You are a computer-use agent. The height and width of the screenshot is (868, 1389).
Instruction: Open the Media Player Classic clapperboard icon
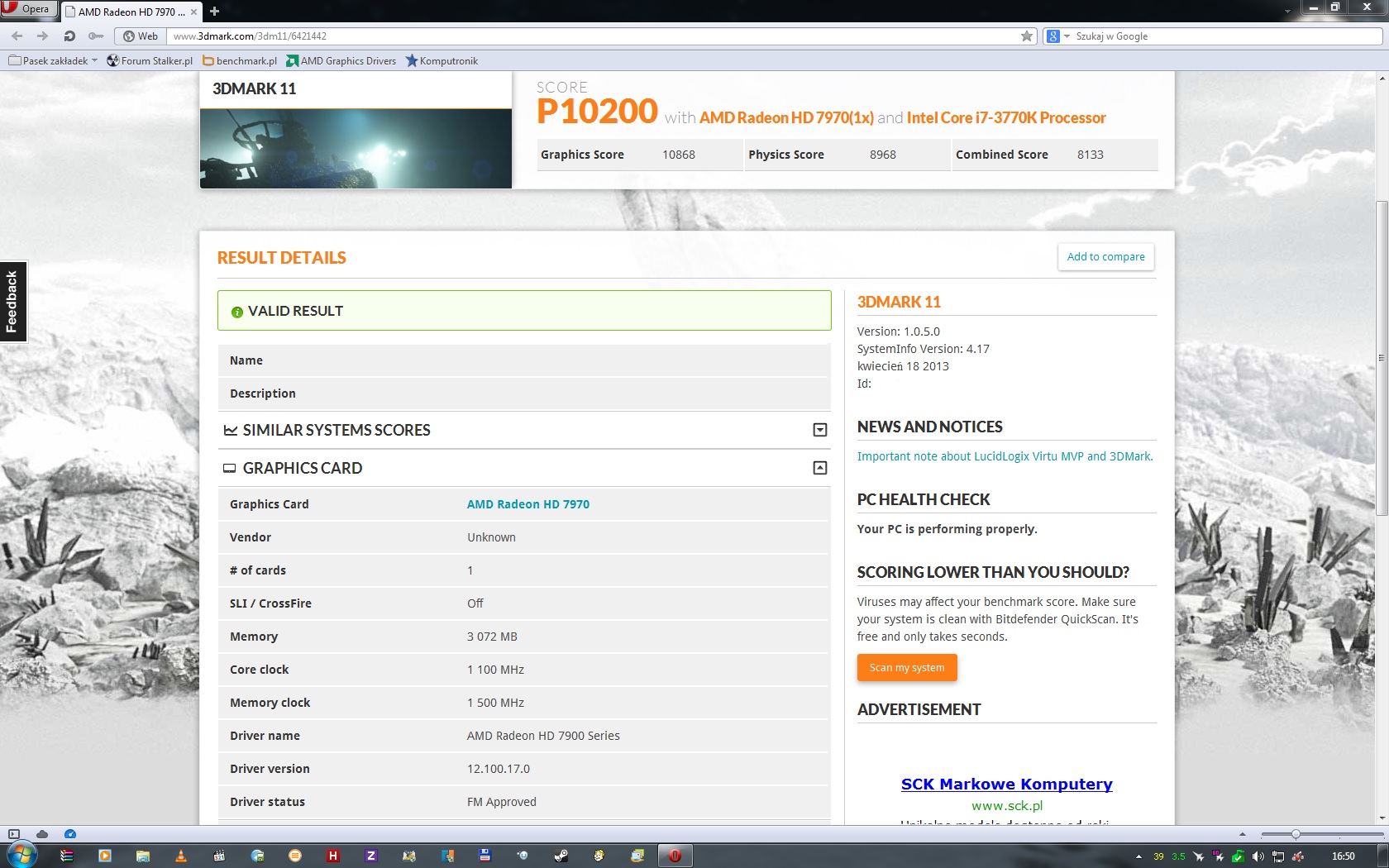(x=219, y=856)
